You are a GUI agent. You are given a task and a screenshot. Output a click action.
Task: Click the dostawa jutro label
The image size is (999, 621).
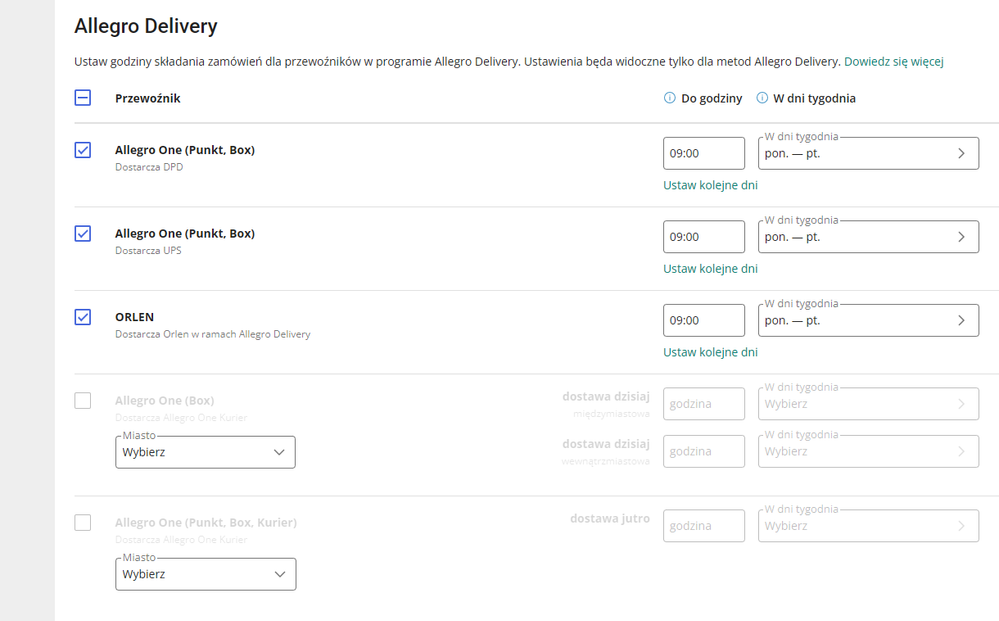tap(610, 518)
